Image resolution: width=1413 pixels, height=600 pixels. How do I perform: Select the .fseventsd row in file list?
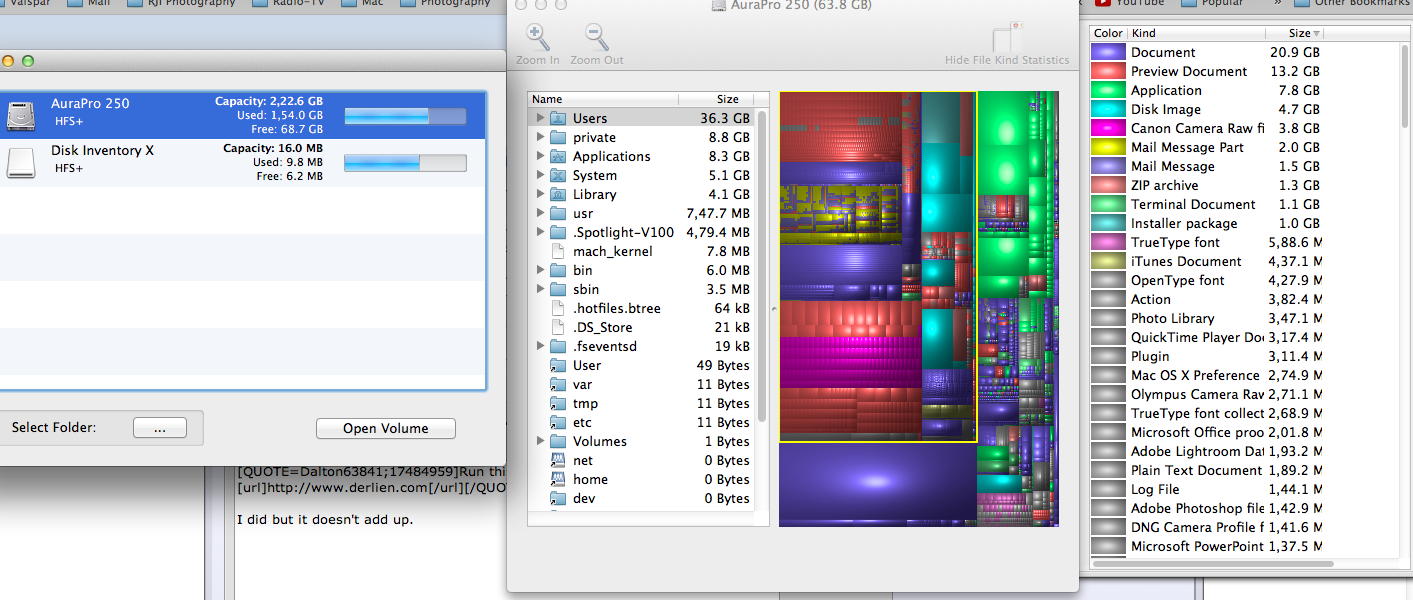[642, 346]
